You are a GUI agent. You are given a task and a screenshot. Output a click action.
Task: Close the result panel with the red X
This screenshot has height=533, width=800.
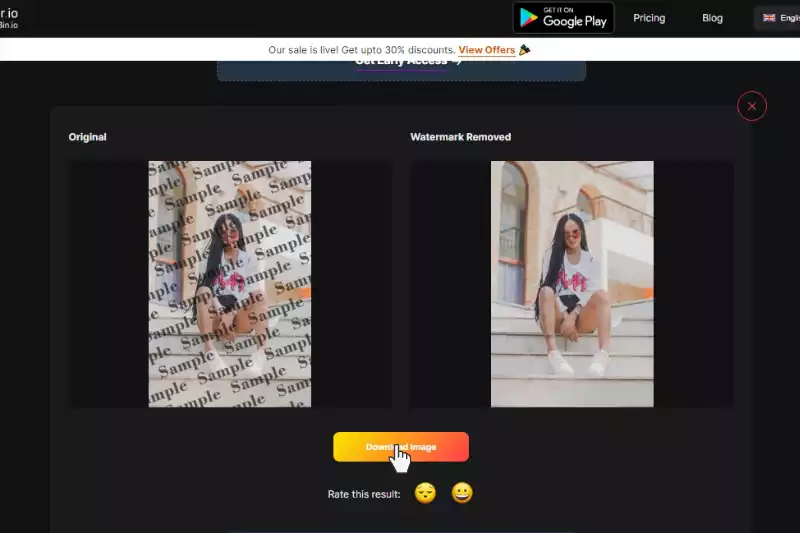tap(752, 106)
